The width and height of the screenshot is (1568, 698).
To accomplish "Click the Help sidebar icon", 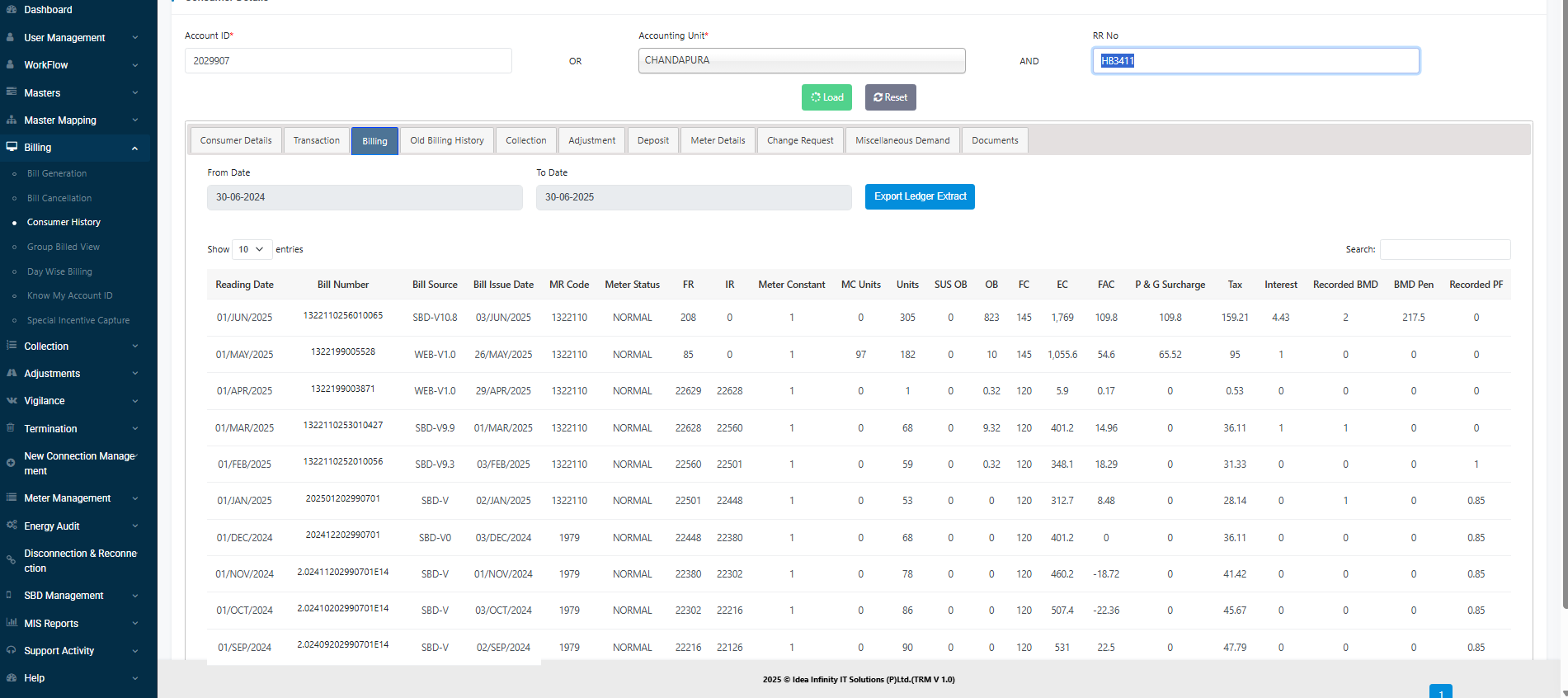I will click(11, 677).
